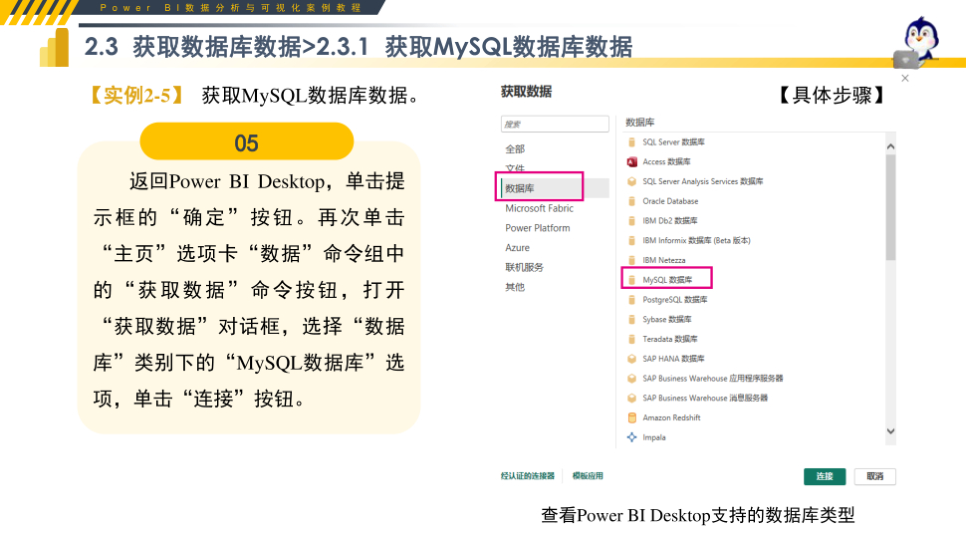Select SAP Business Warehouse 应用程序服务器 entry

coord(713,379)
